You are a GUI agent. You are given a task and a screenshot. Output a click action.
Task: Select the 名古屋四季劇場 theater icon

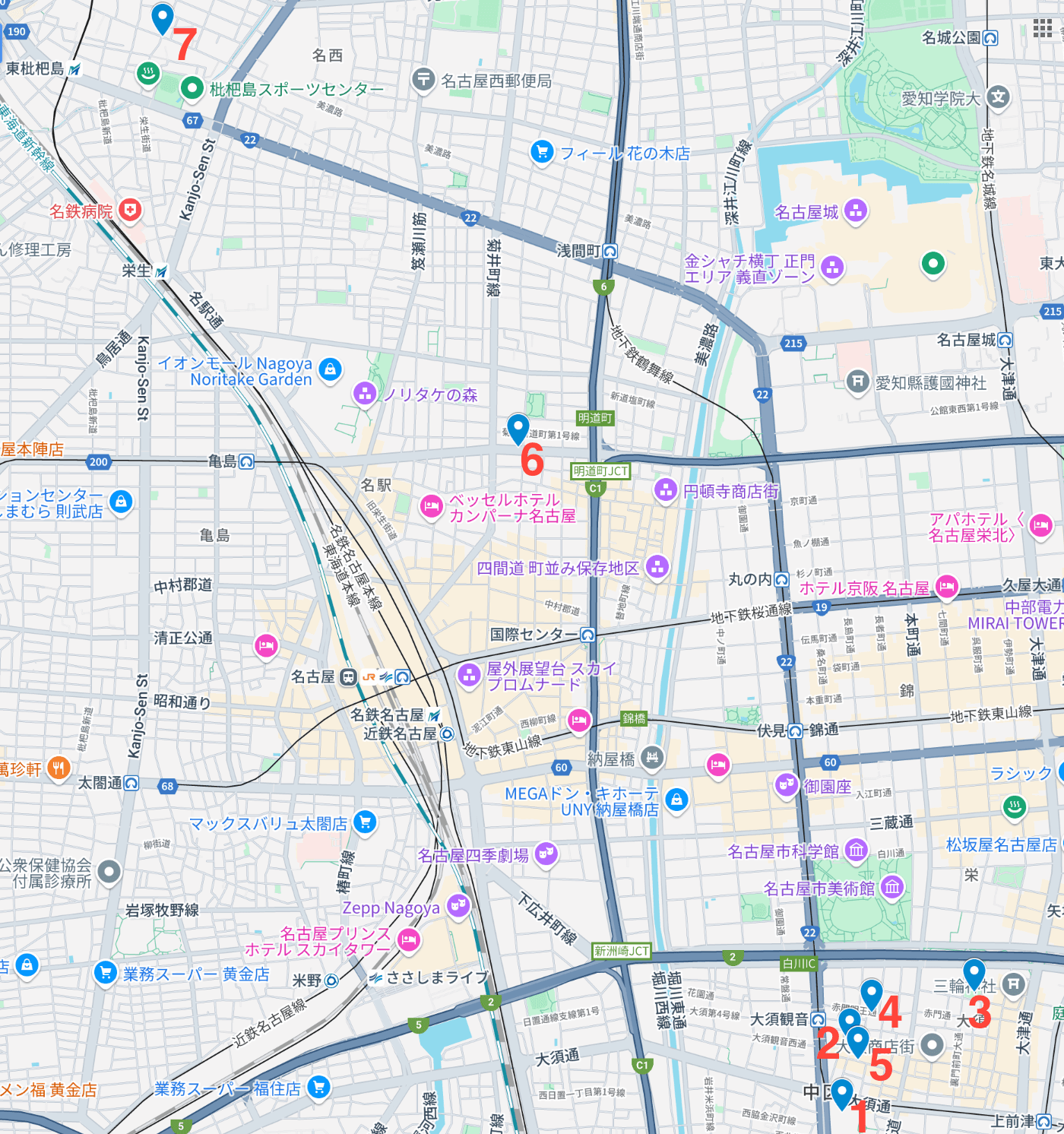[x=546, y=854]
